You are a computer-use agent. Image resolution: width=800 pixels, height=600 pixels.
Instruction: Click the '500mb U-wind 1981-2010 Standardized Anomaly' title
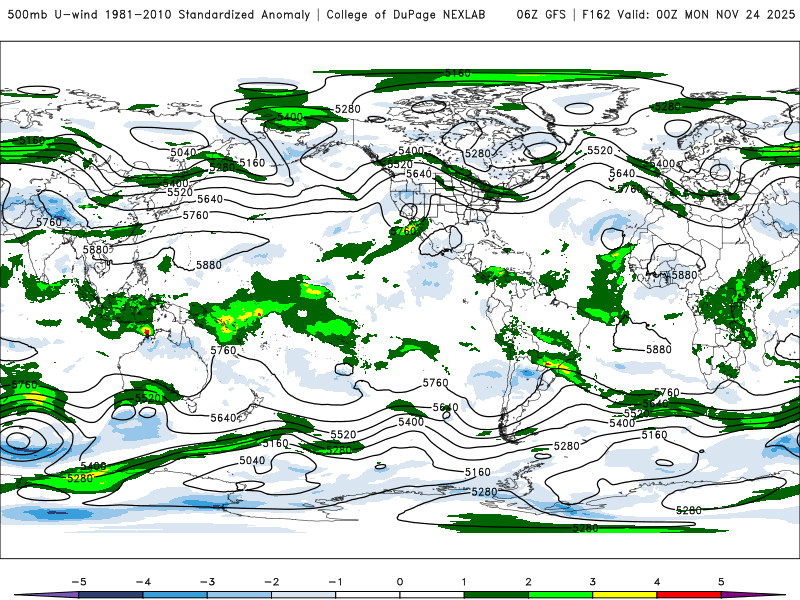point(159,15)
